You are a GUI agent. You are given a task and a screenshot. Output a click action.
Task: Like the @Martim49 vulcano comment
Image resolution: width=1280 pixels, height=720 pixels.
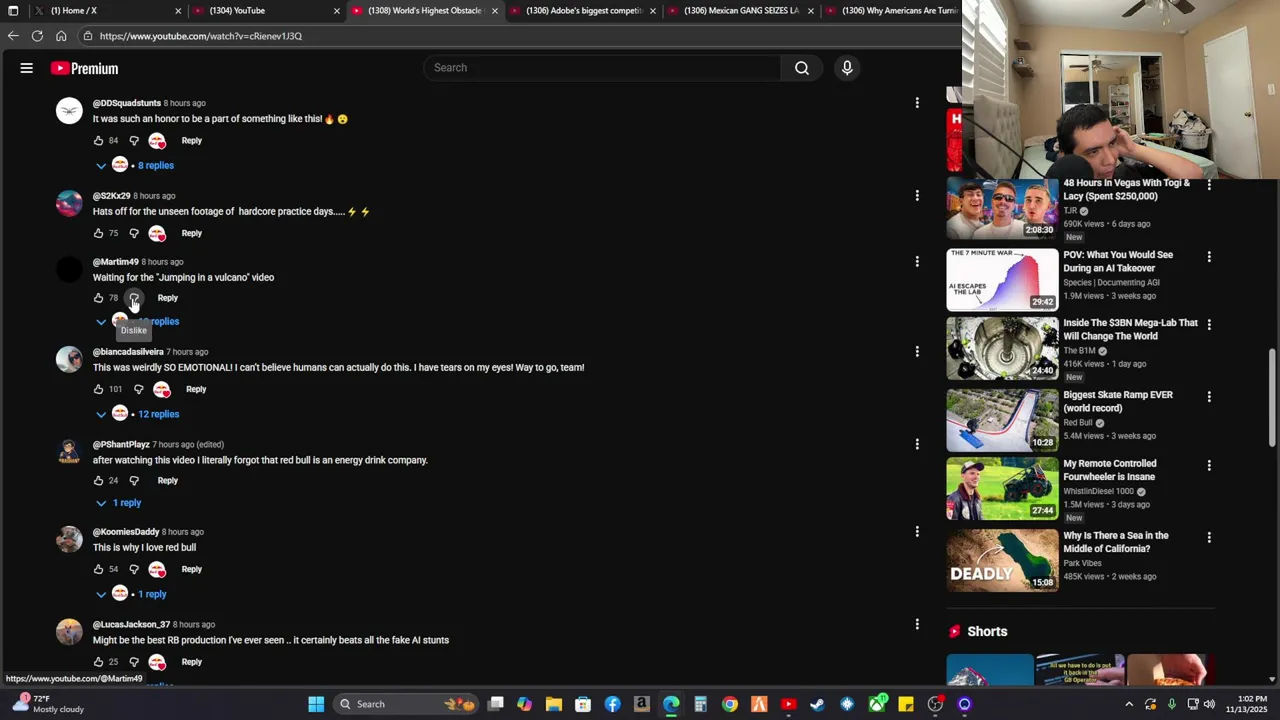[x=98, y=298]
